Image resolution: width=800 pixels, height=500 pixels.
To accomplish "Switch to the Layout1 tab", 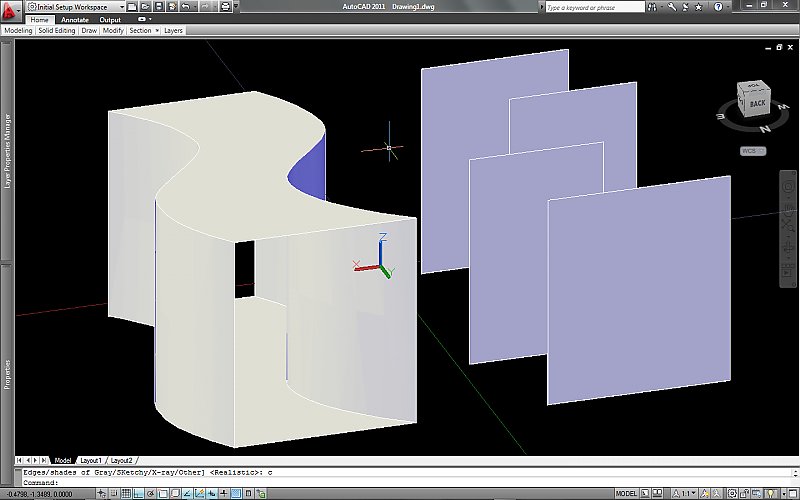I will 92,460.
